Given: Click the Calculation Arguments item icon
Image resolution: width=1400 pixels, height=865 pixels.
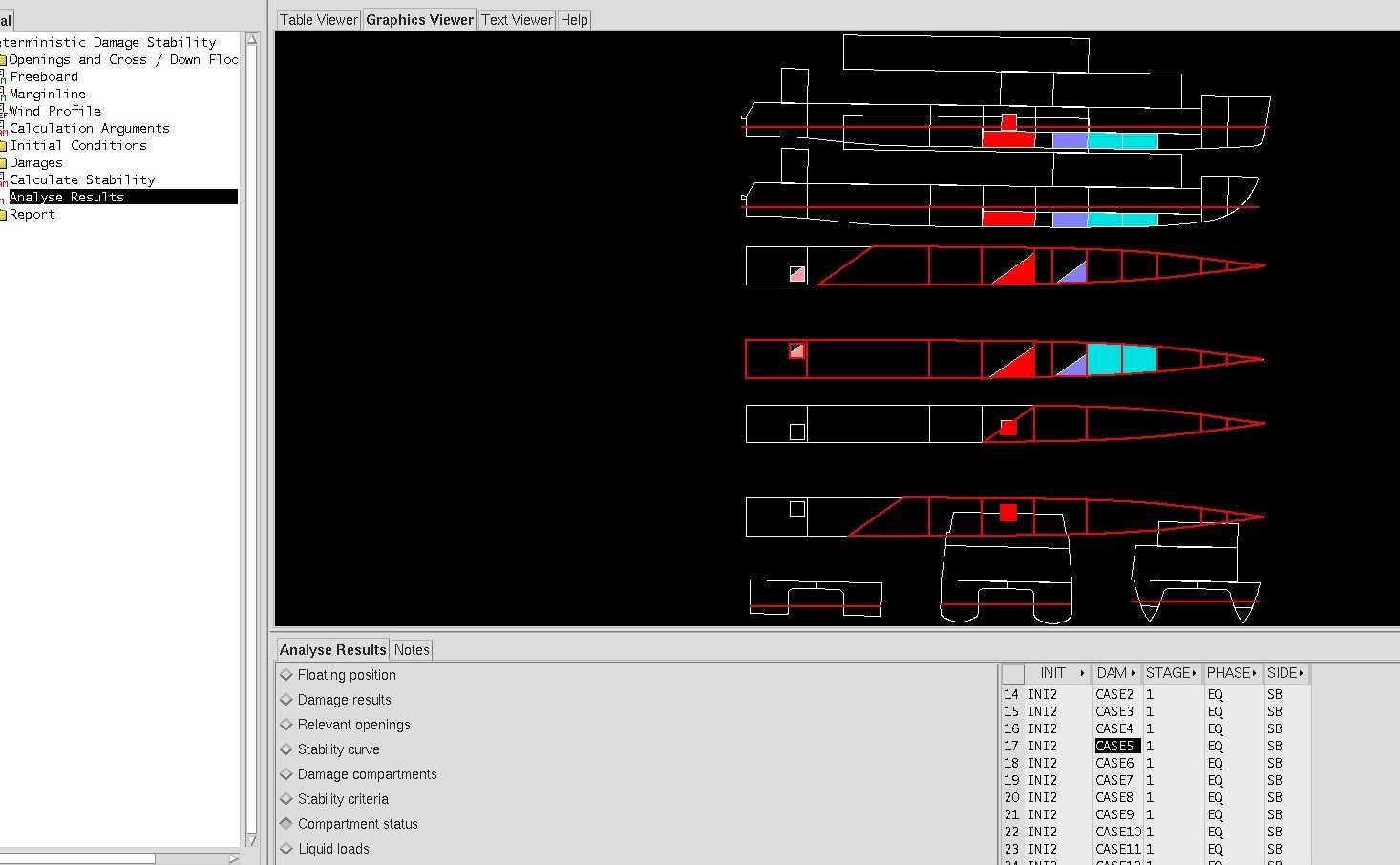Looking at the screenshot, I should point(3,129).
